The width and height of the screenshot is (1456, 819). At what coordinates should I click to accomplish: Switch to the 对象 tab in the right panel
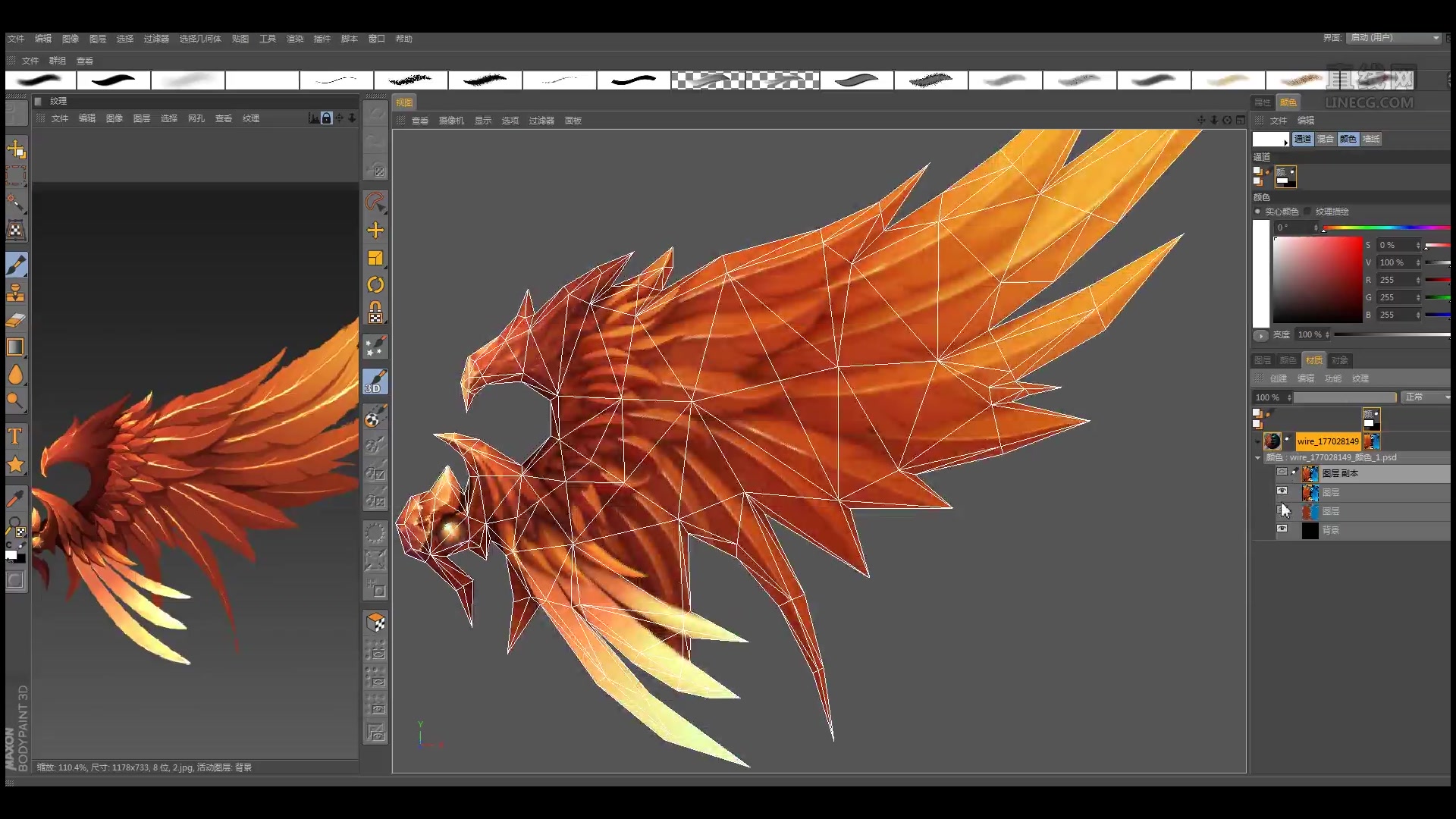(1340, 361)
